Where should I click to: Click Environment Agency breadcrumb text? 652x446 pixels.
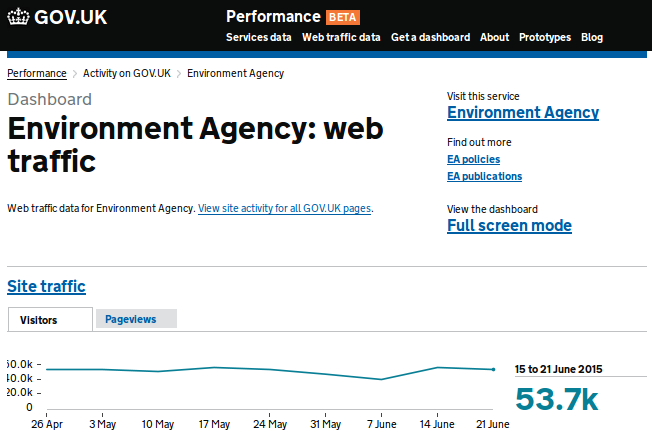click(x=235, y=74)
